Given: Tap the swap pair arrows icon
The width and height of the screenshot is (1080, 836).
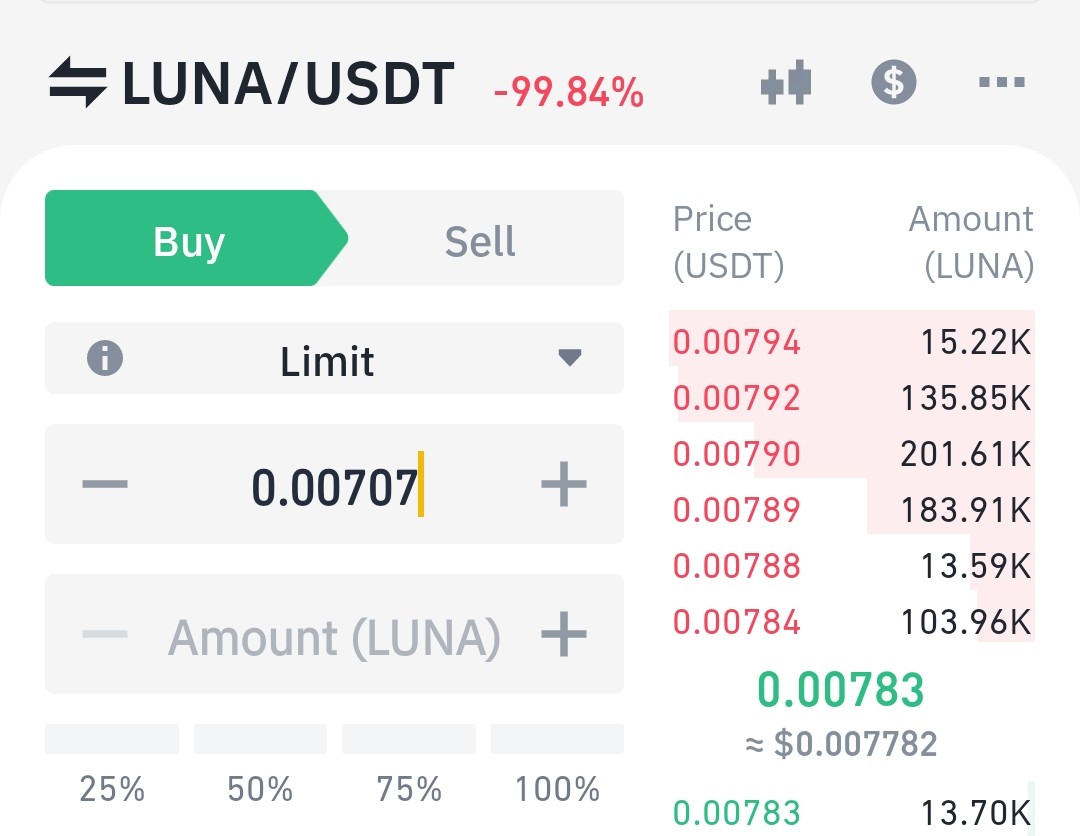Looking at the screenshot, I should point(77,82).
